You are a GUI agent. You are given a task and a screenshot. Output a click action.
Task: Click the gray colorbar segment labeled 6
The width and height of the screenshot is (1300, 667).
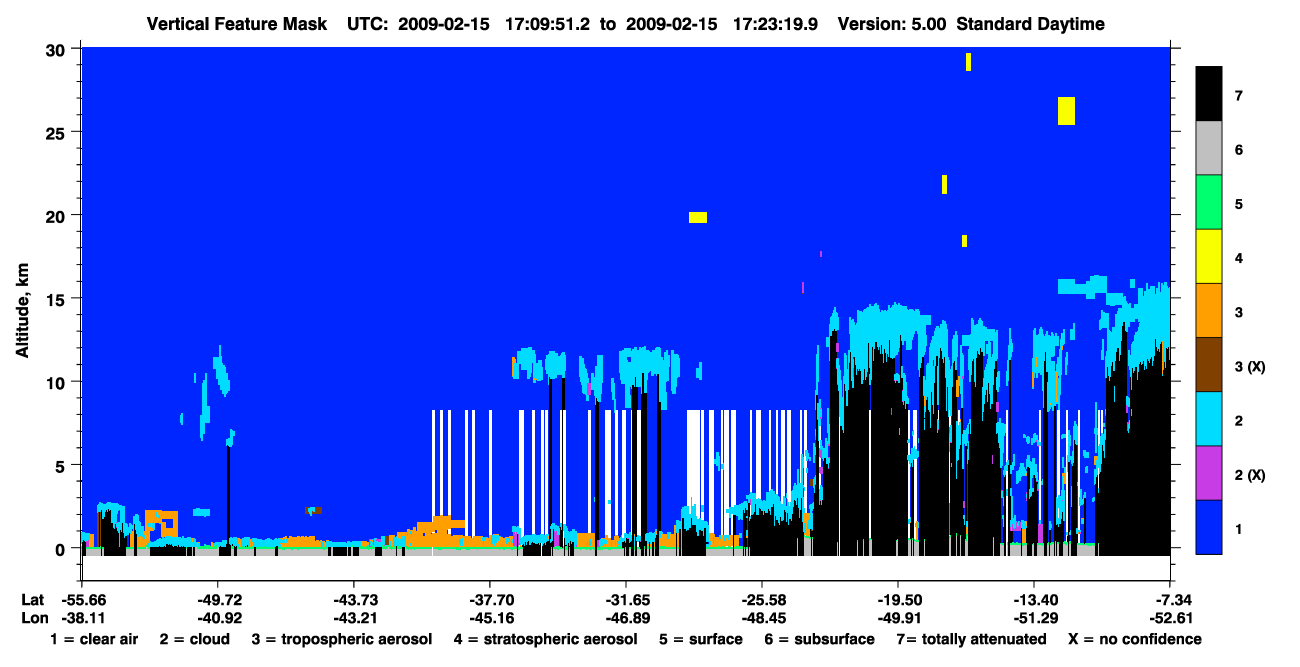click(1209, 149)
